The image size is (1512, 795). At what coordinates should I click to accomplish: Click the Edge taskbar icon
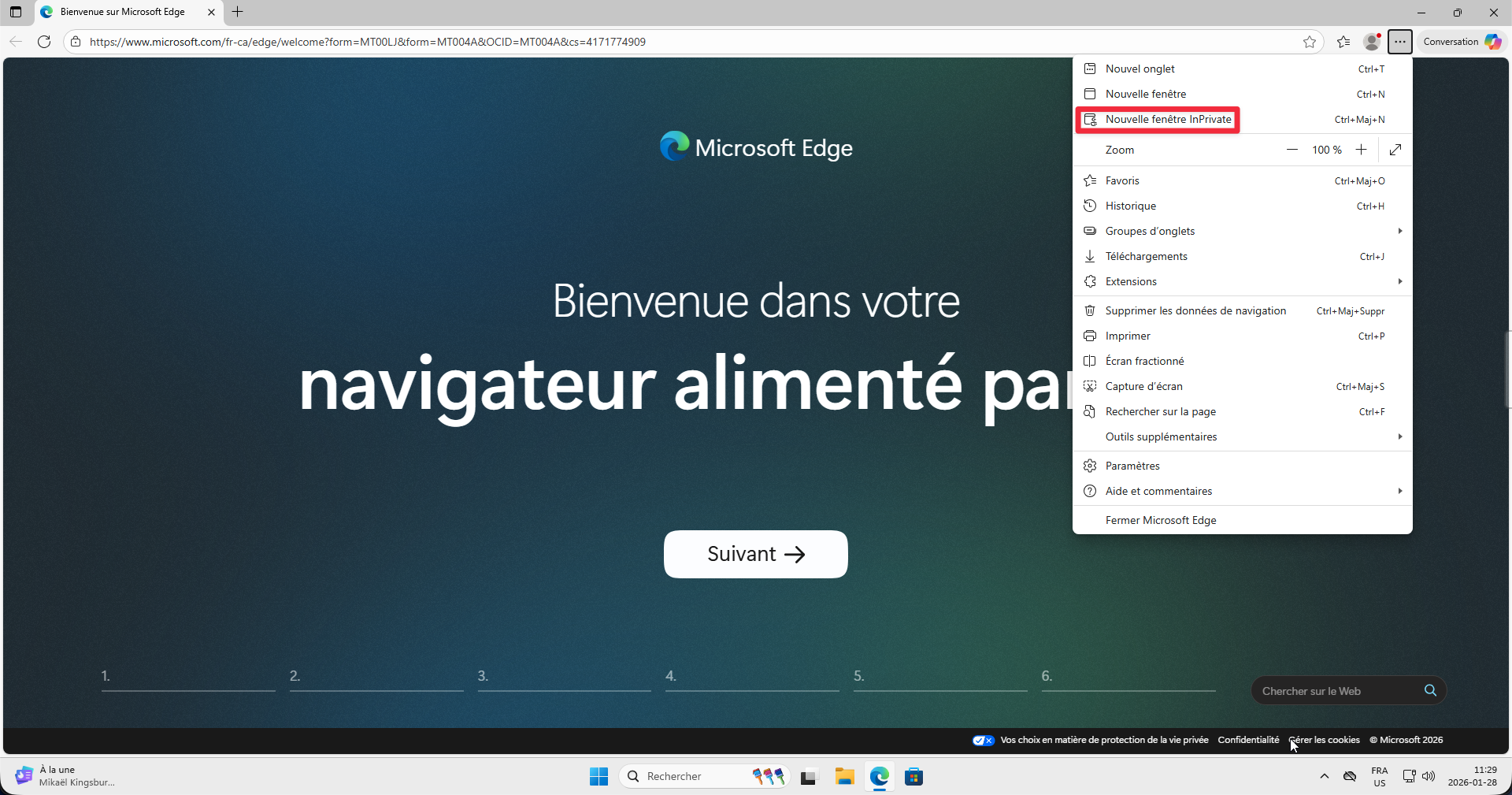(x=880, y=777)
